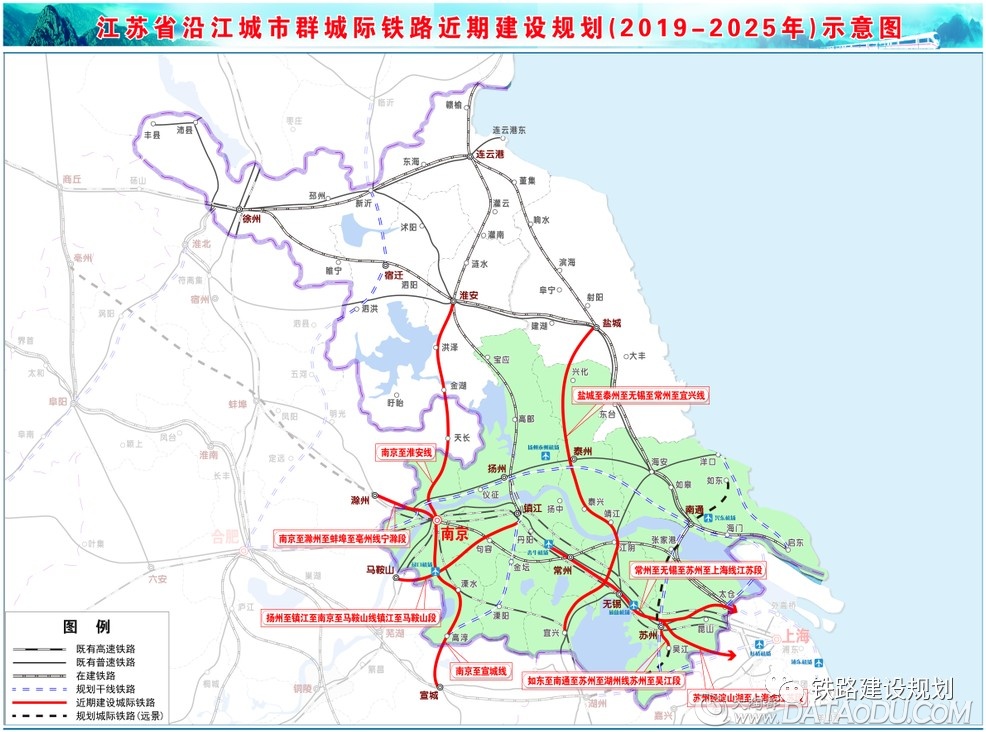
Task: Click the 南京 city label
Action: point(454,535)
